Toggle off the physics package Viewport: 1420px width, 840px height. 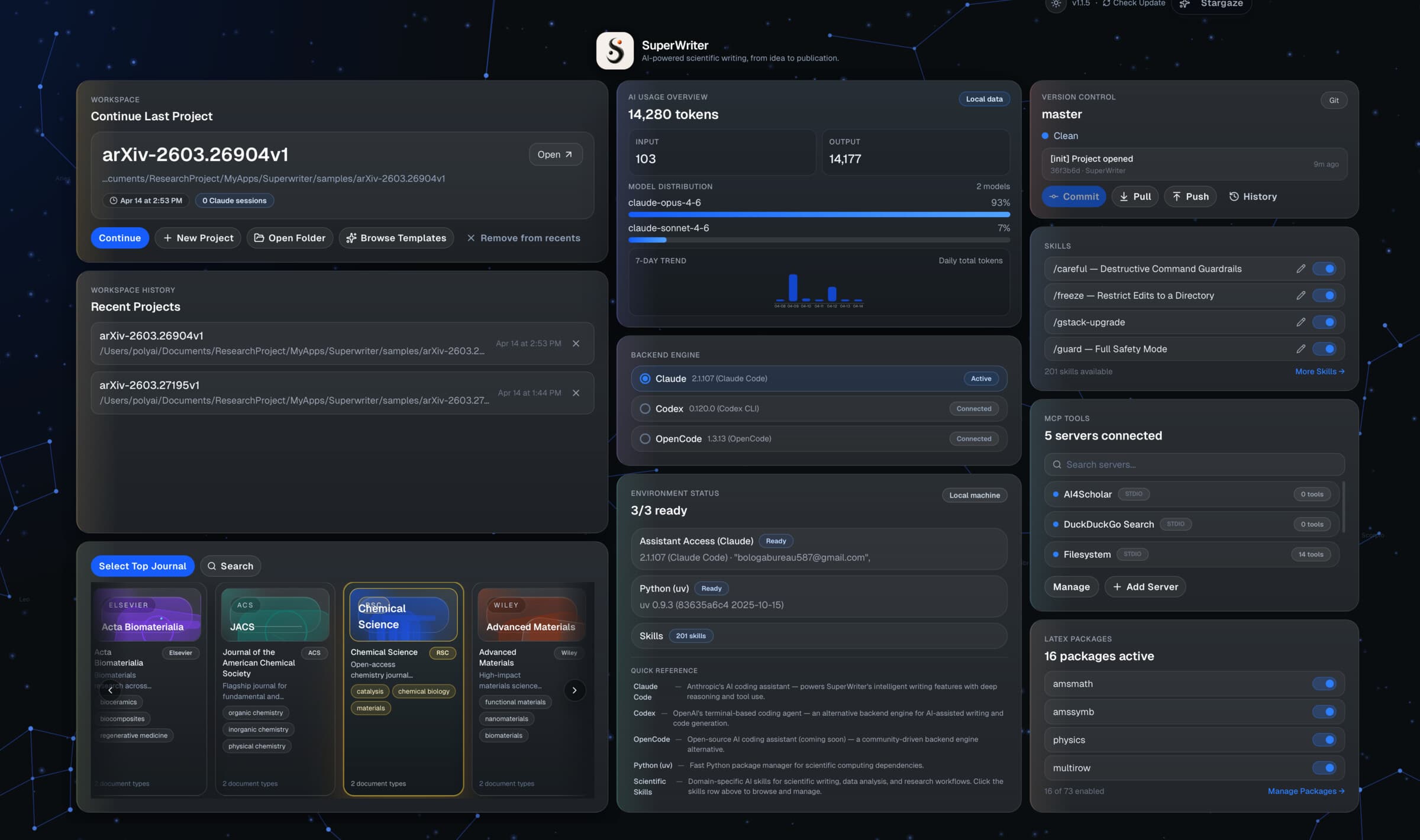click(1325, 739)
